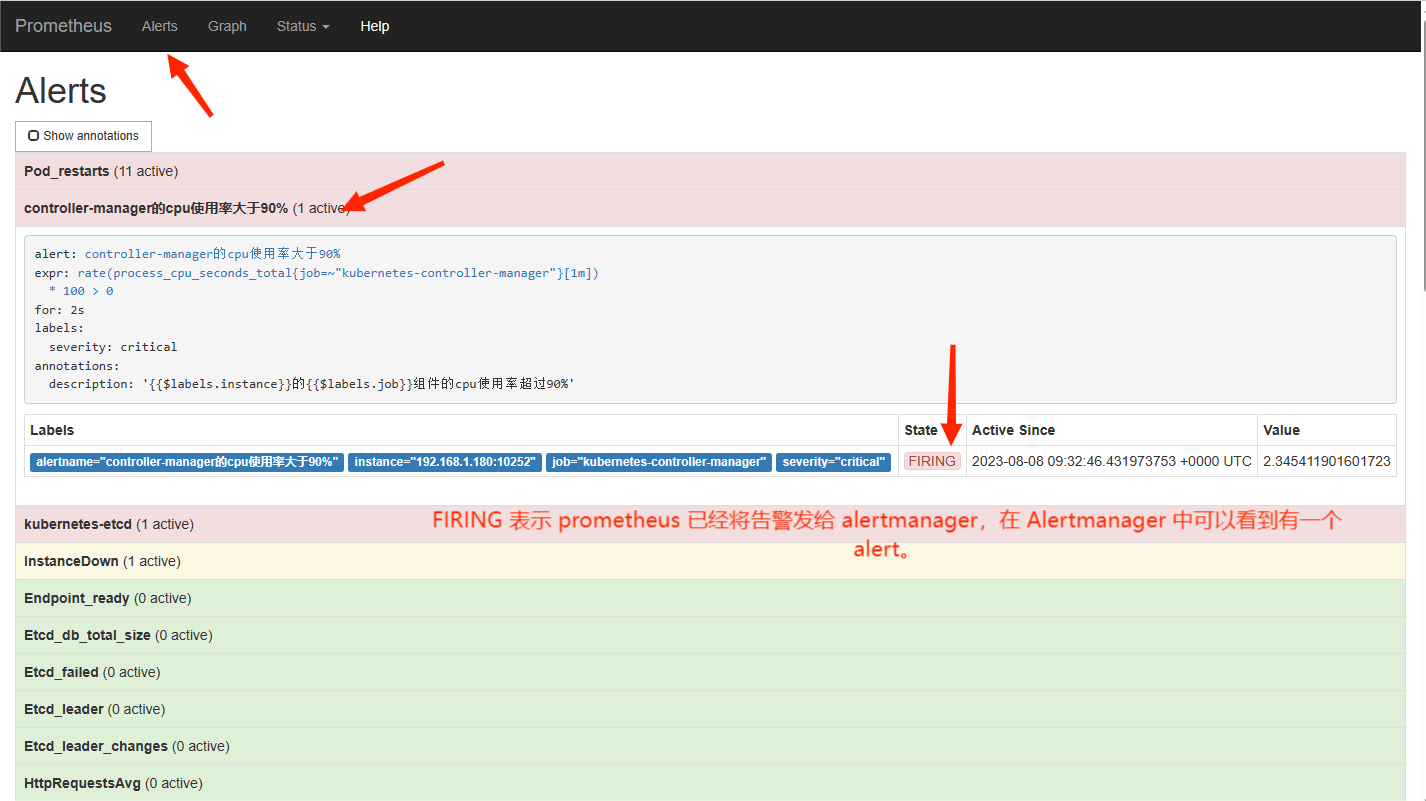Open the Help page

tap(375, 26)
